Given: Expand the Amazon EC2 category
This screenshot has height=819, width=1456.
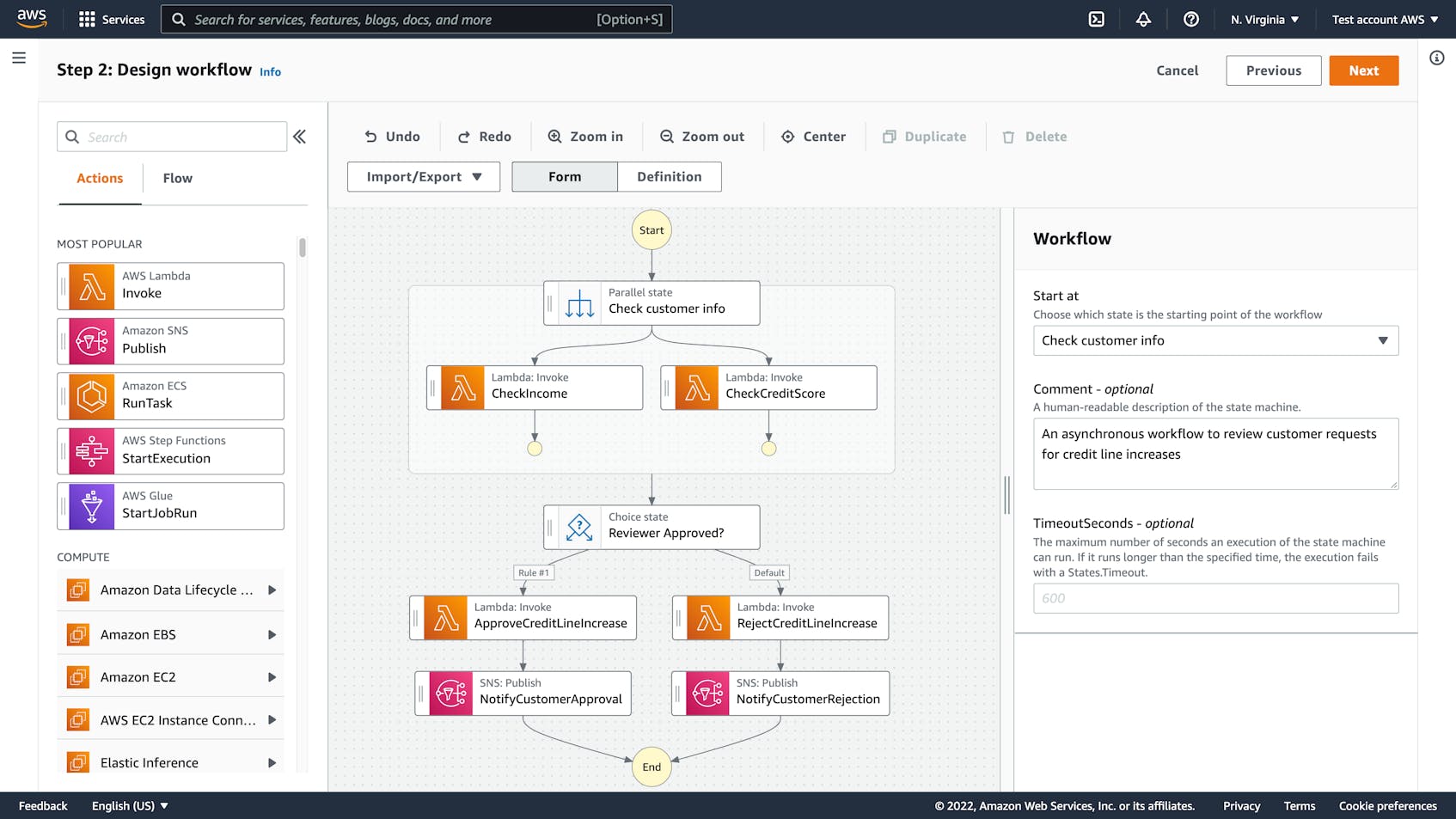Looking at the screenshot, I should [x=273, y=676].
